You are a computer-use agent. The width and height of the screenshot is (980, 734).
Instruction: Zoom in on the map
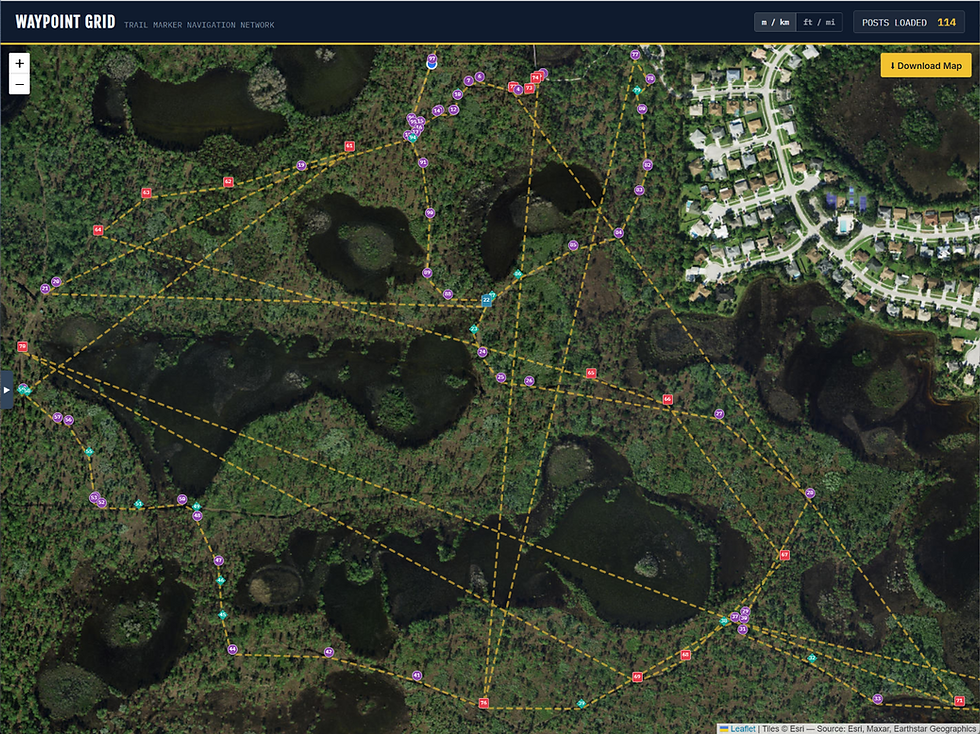(x=19, y=63)
